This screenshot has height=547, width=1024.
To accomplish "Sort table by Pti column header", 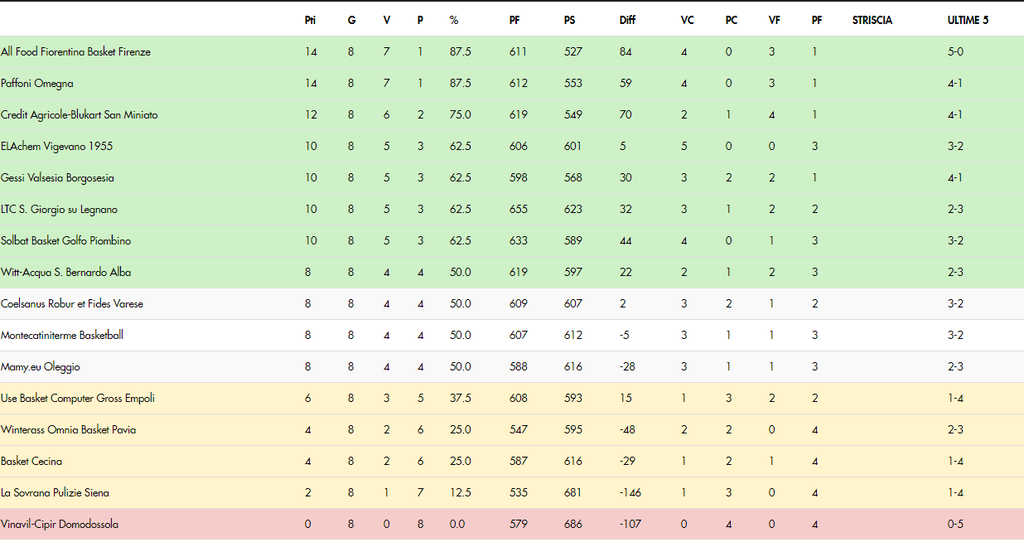I will click(310, 20).
